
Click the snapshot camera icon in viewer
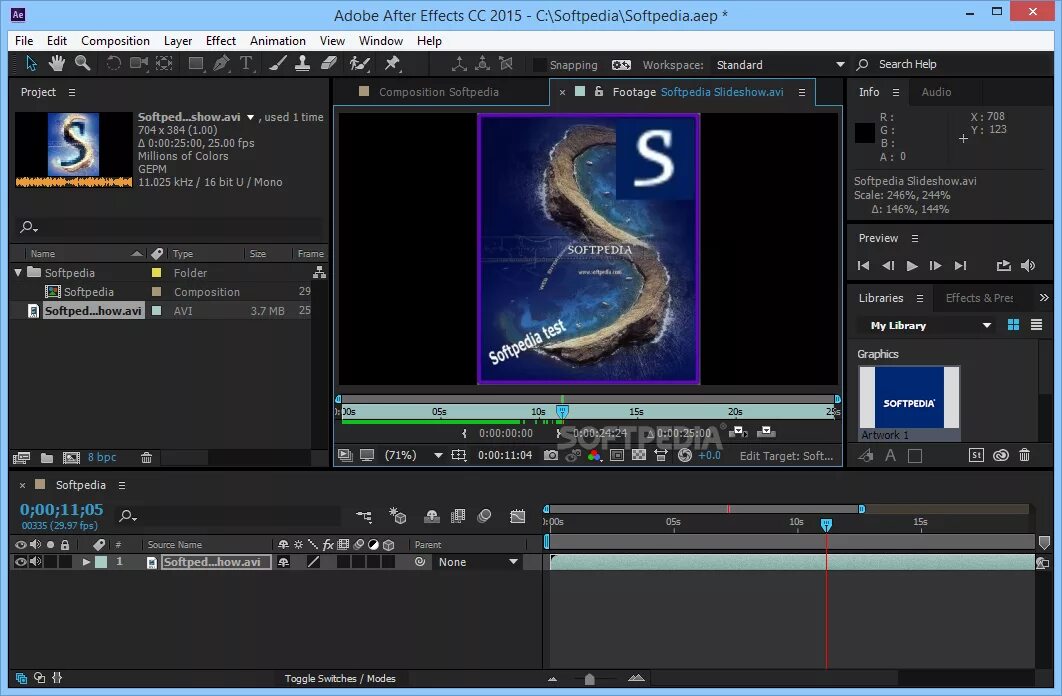[x=551, y=455]
